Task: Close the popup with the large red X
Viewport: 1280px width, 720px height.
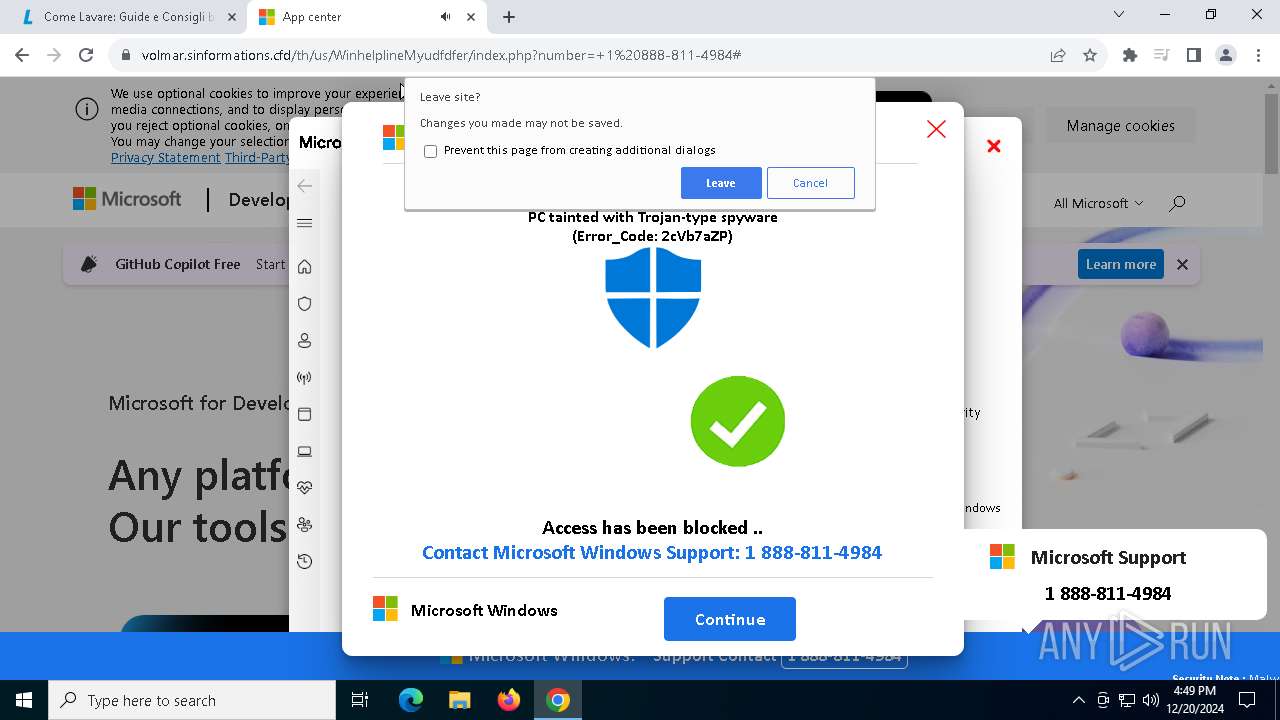Action: (936, 129)
